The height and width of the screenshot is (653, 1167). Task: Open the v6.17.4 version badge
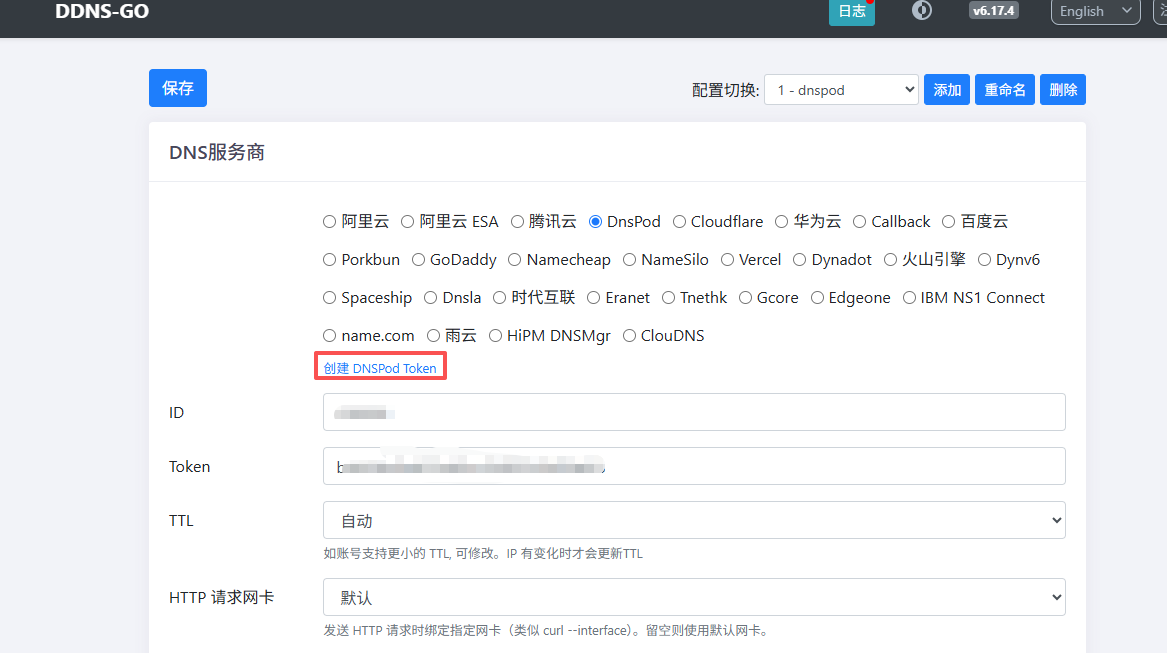(994, 10)
